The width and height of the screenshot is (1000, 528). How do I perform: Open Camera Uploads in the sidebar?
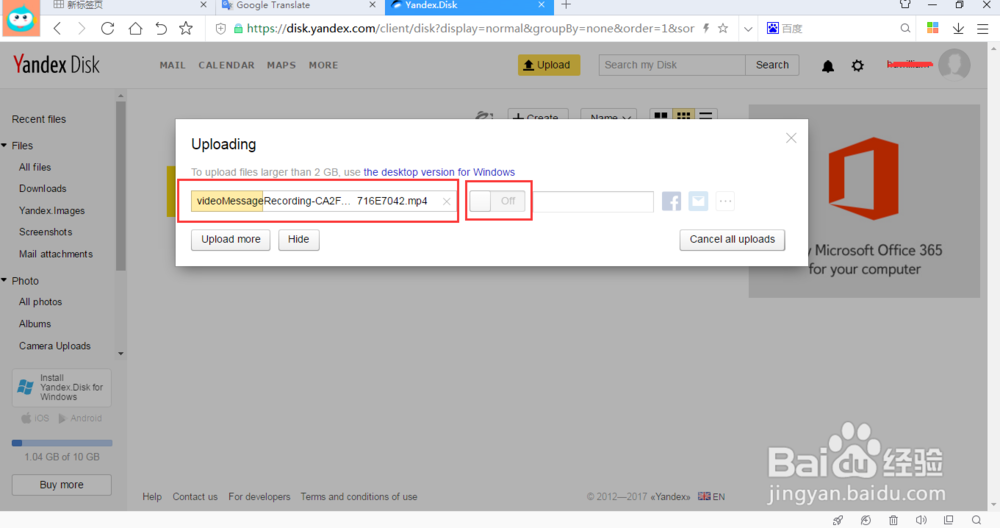click(x=55, y=346)
